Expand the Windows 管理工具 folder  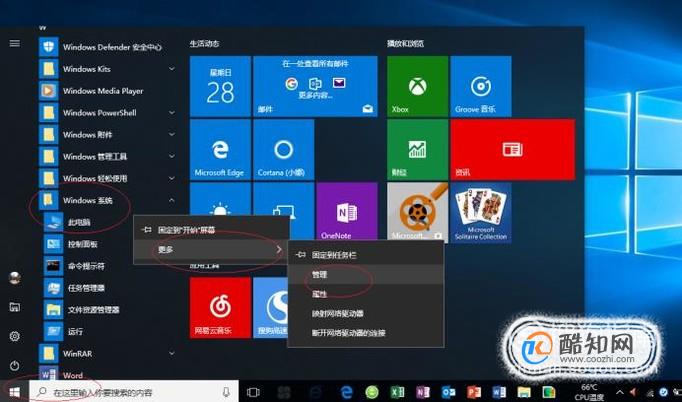click(x=171, y=156)
